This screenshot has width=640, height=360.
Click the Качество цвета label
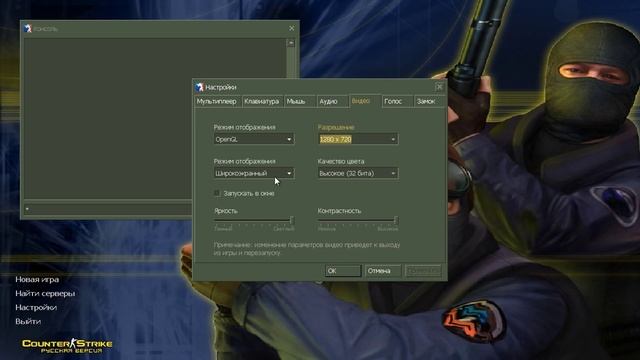coord(341,161)
